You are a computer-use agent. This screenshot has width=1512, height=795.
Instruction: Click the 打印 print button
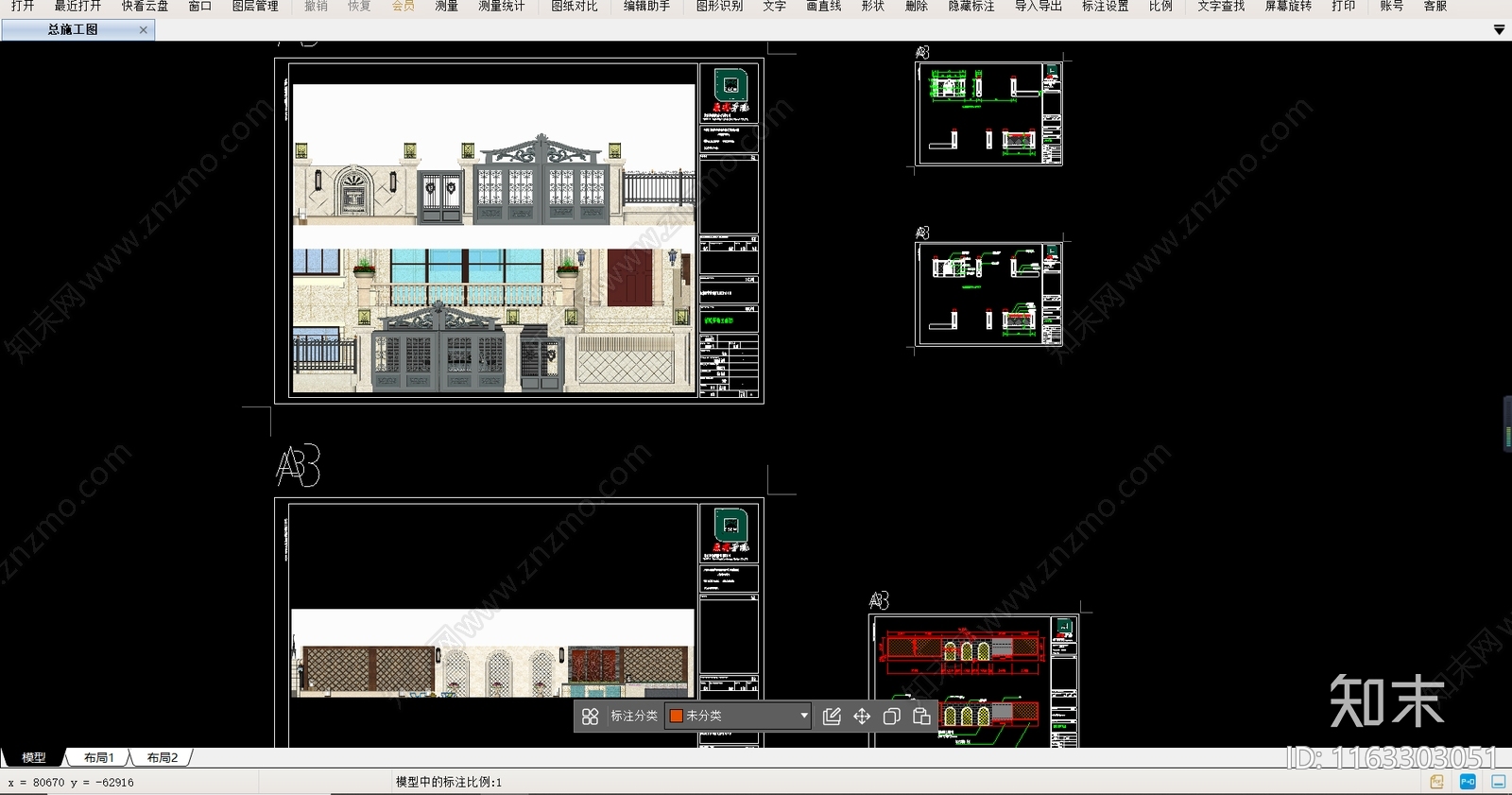(1343, 7)
